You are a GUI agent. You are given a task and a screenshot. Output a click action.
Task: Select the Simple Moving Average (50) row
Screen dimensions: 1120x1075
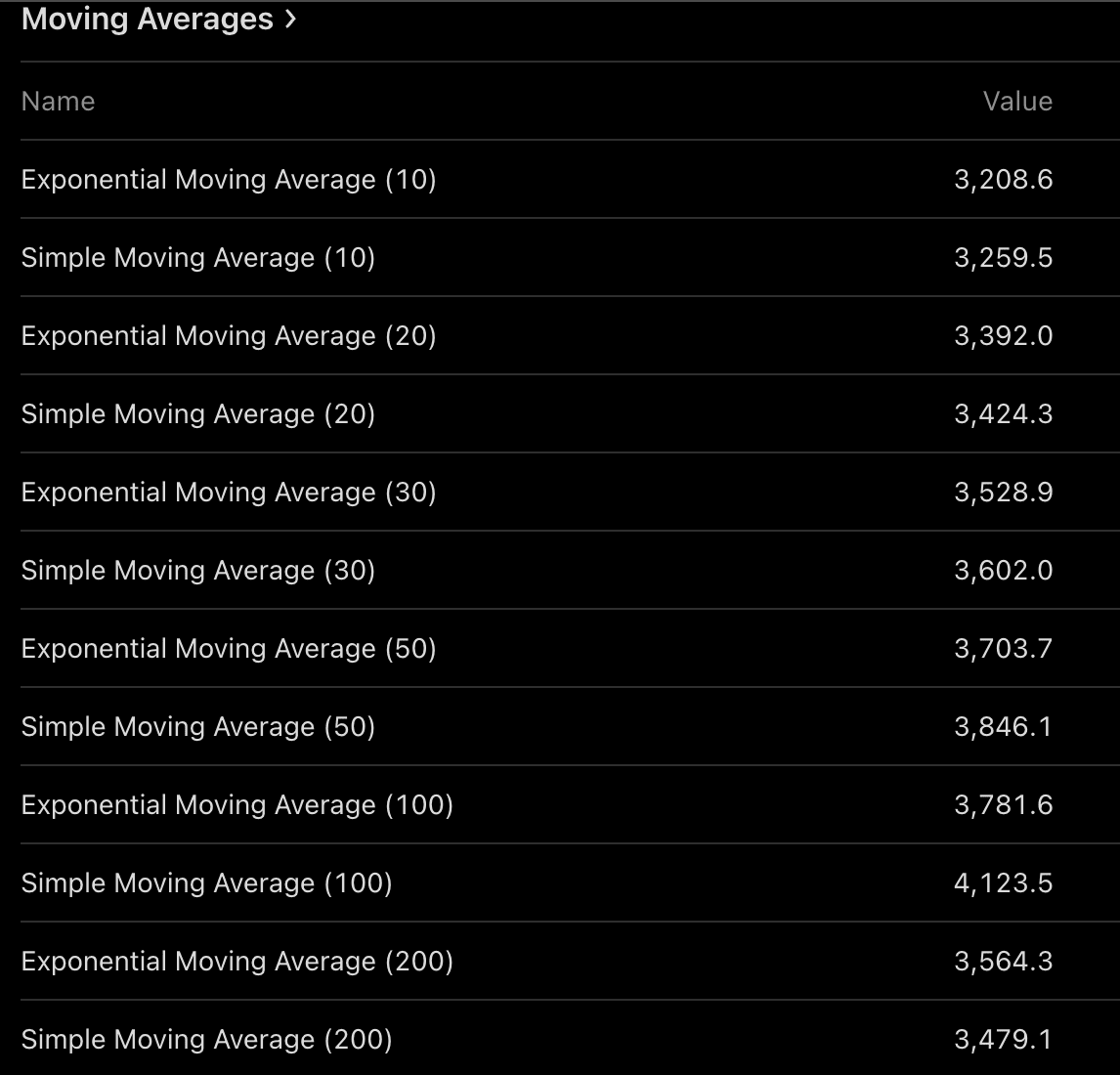(198, 727)
